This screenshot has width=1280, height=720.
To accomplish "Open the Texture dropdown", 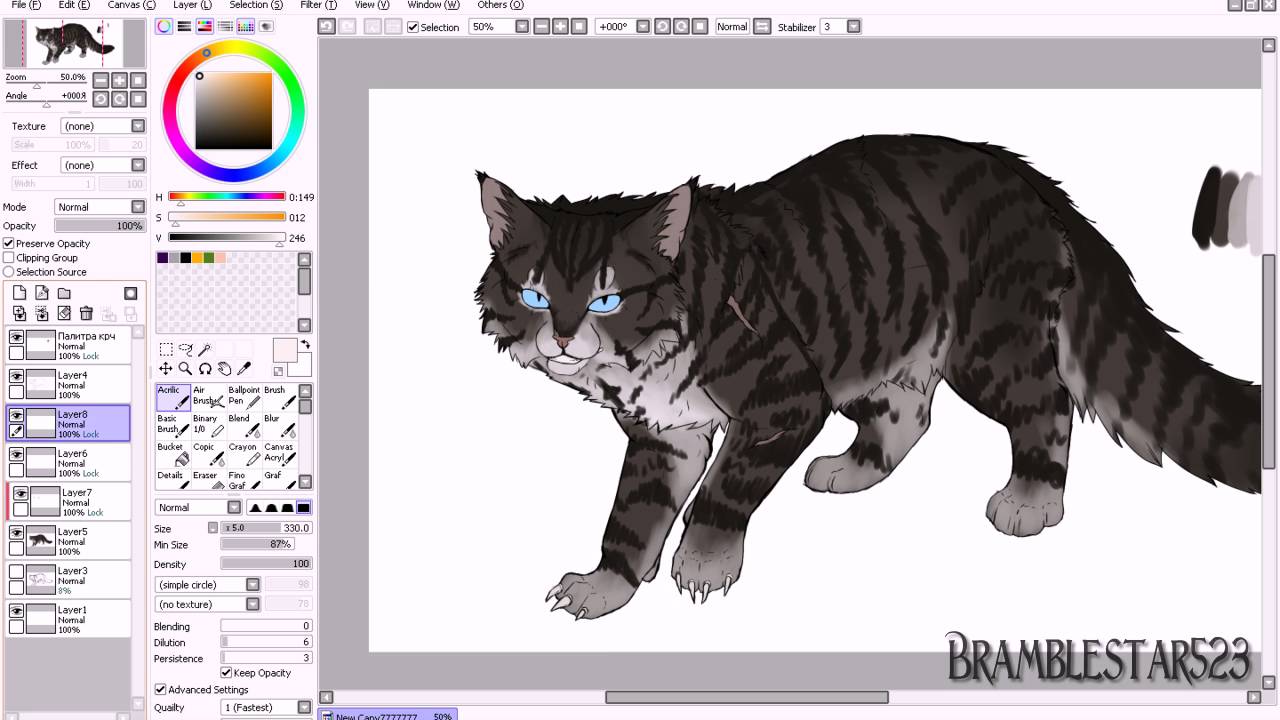I will click(103, 126).
